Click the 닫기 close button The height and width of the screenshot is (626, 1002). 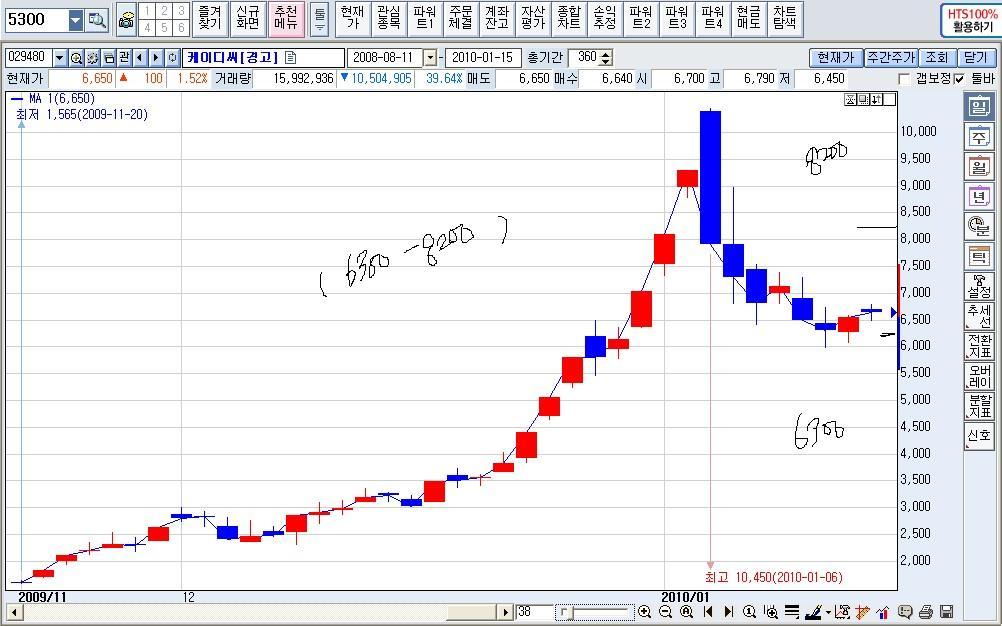click(976, 57)
